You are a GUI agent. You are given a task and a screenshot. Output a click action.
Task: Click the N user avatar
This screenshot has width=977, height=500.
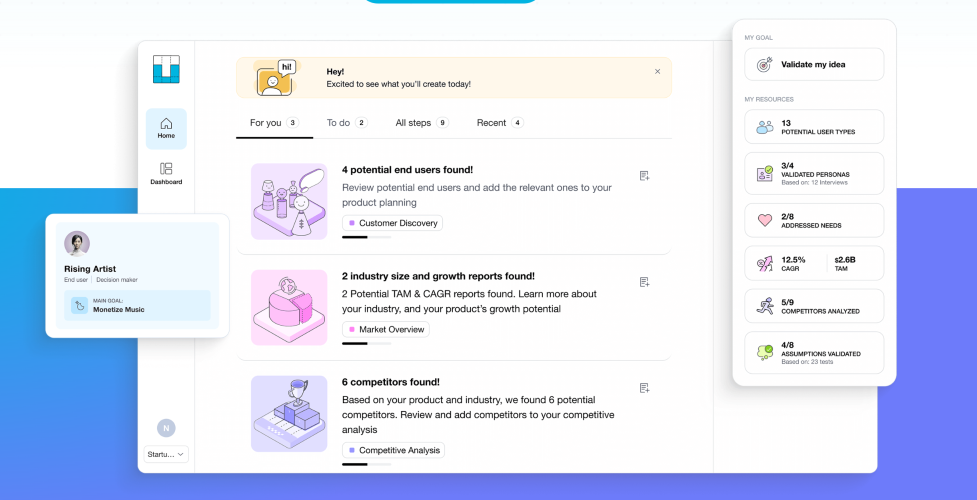click(x=166, y=428)
